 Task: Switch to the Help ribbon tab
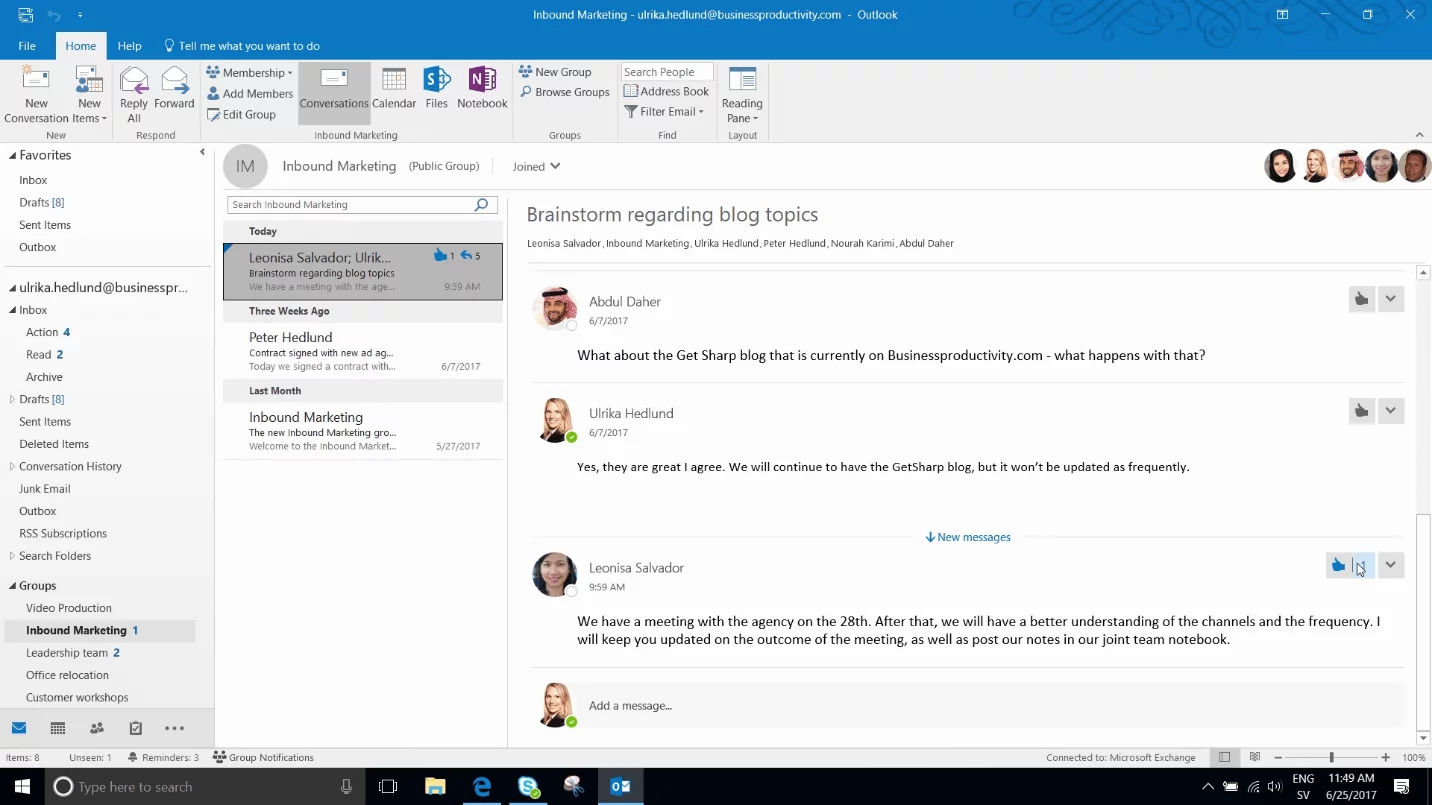point(129,46)
